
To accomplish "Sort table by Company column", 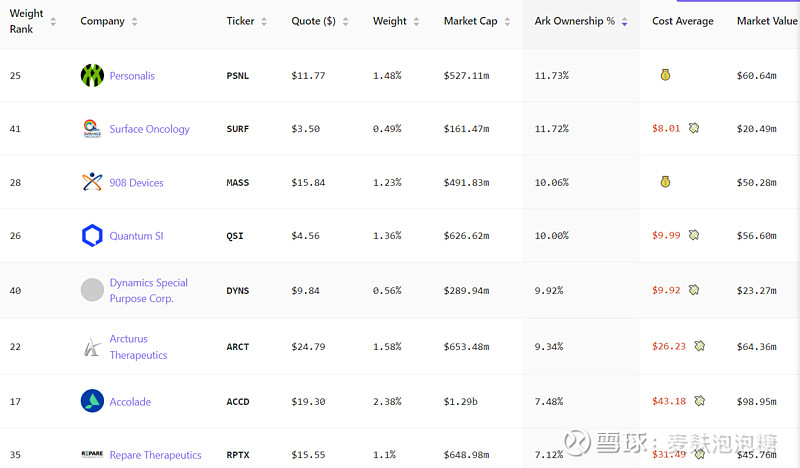I will (x=134, y=21).
